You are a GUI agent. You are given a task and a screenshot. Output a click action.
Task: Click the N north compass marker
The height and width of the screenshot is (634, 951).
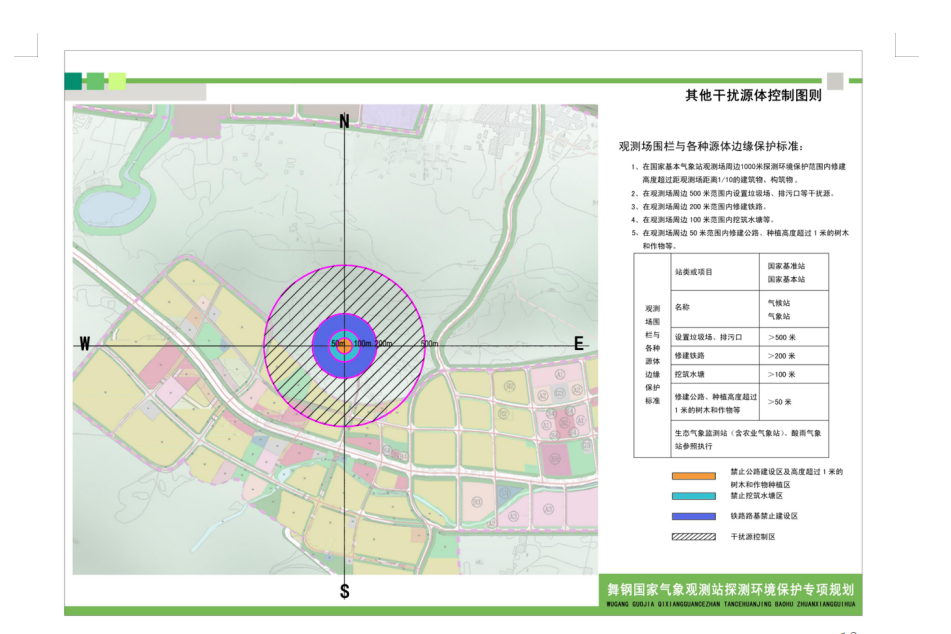344,122
